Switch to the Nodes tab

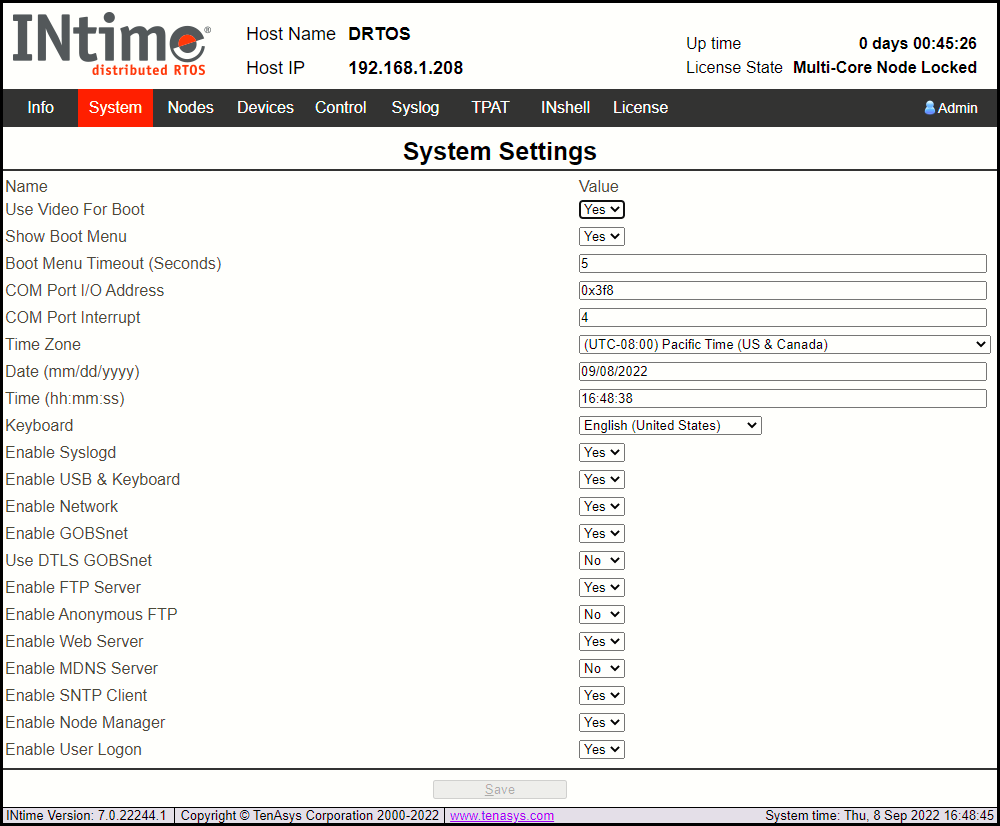(x=190, y=108)
